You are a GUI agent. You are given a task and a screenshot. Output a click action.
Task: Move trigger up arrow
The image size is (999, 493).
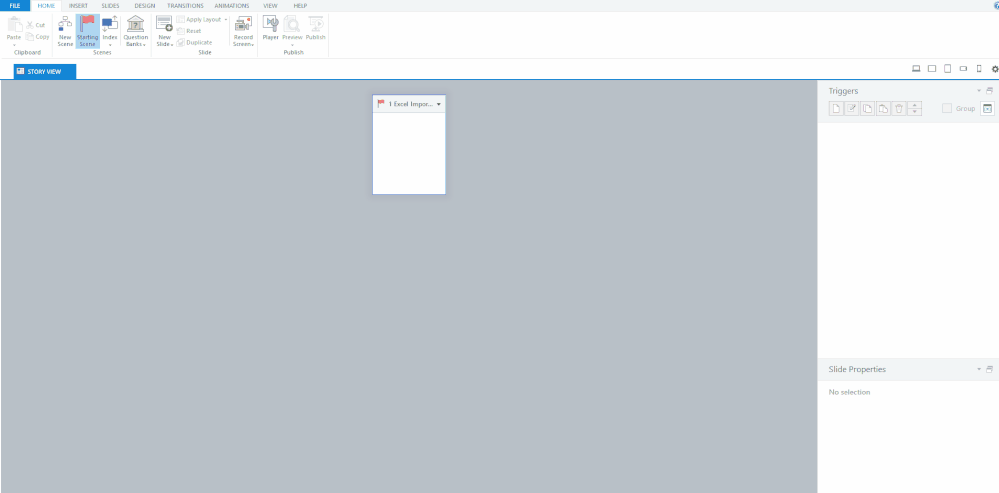point(914,105)
